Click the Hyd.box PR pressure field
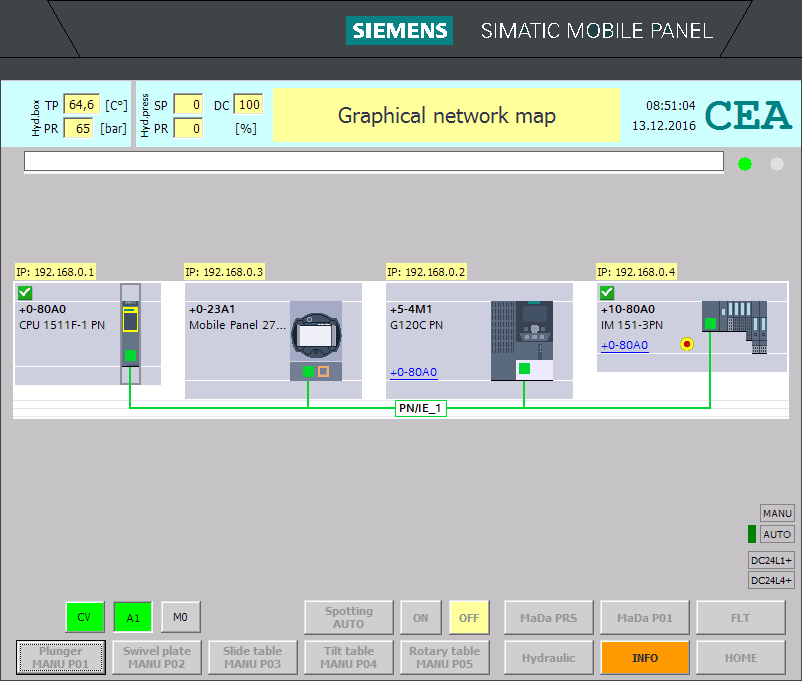Viewport: 802px width, 681px height. point(78,128)
